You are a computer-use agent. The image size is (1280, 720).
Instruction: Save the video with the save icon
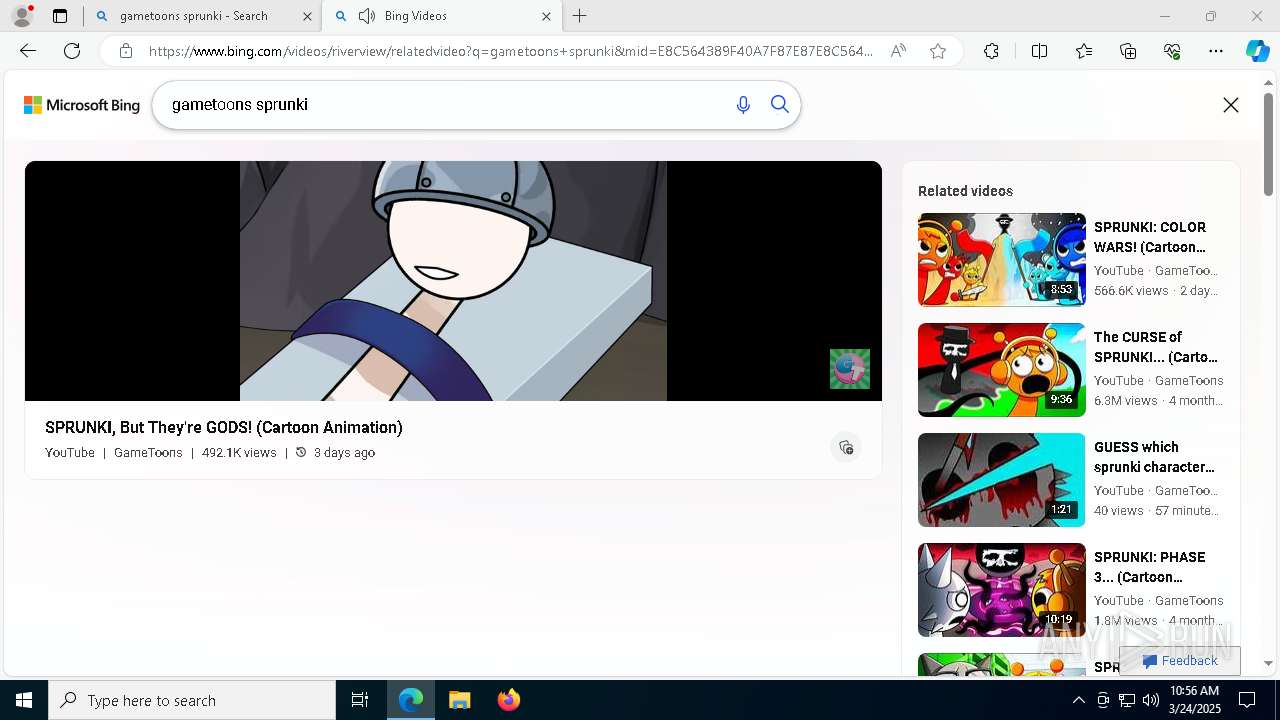coord(846,447)
